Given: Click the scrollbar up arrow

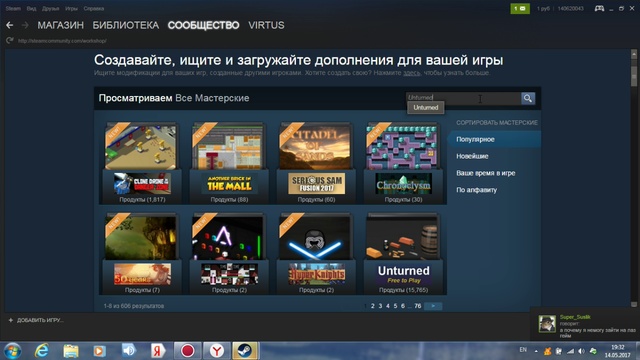Looking at the screenshot, I should [x=633, y=54].
